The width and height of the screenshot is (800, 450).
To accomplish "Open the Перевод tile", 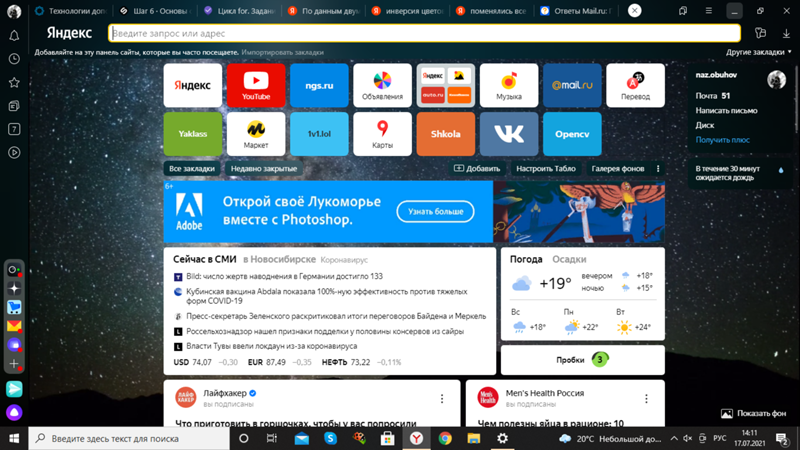I will 635,85.
